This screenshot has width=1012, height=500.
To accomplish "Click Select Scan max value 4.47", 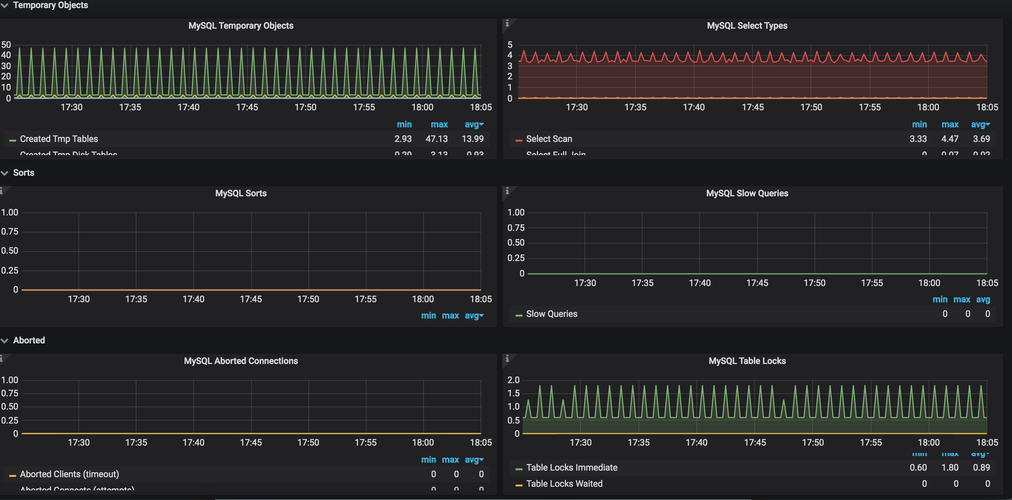I will [949, 139].
